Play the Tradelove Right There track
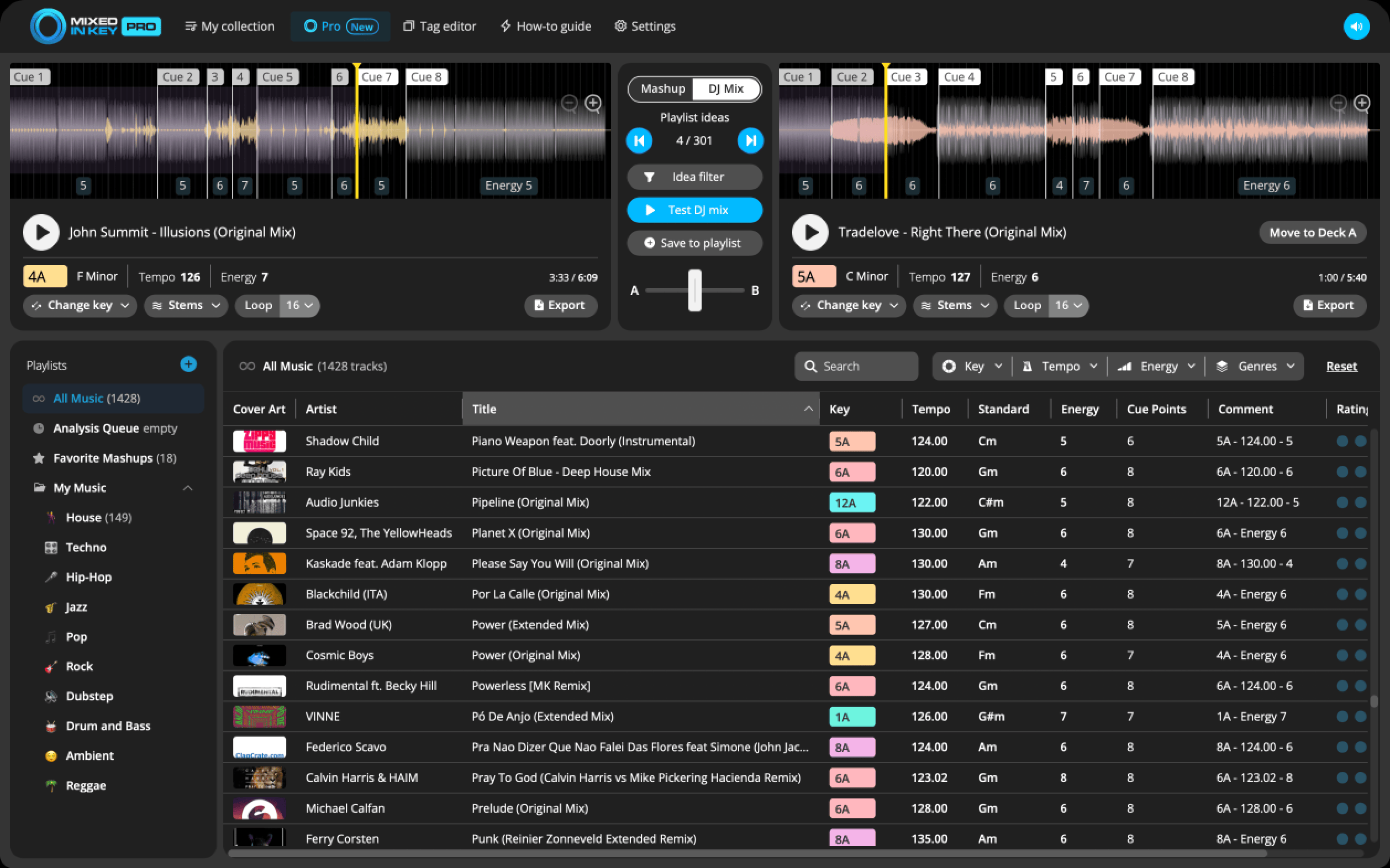 (x=810, y=232)
